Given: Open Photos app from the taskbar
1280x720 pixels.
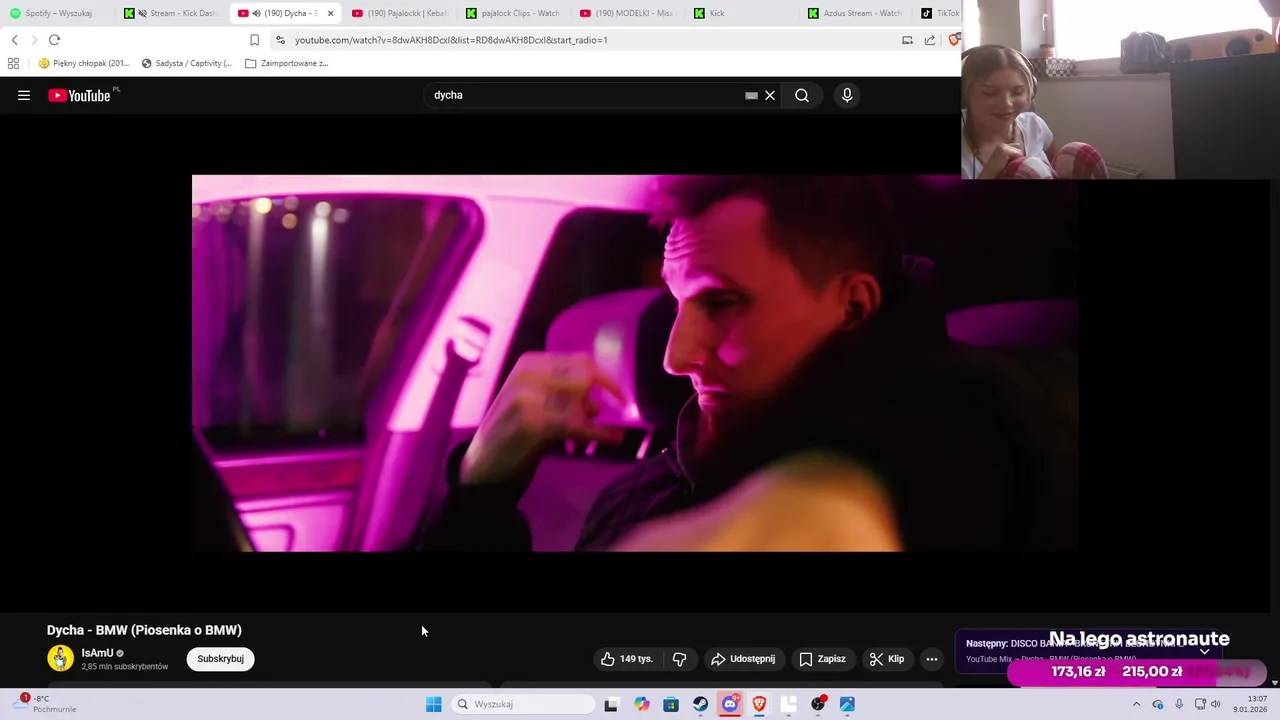Looking at the screenshot, I should 847,704.
